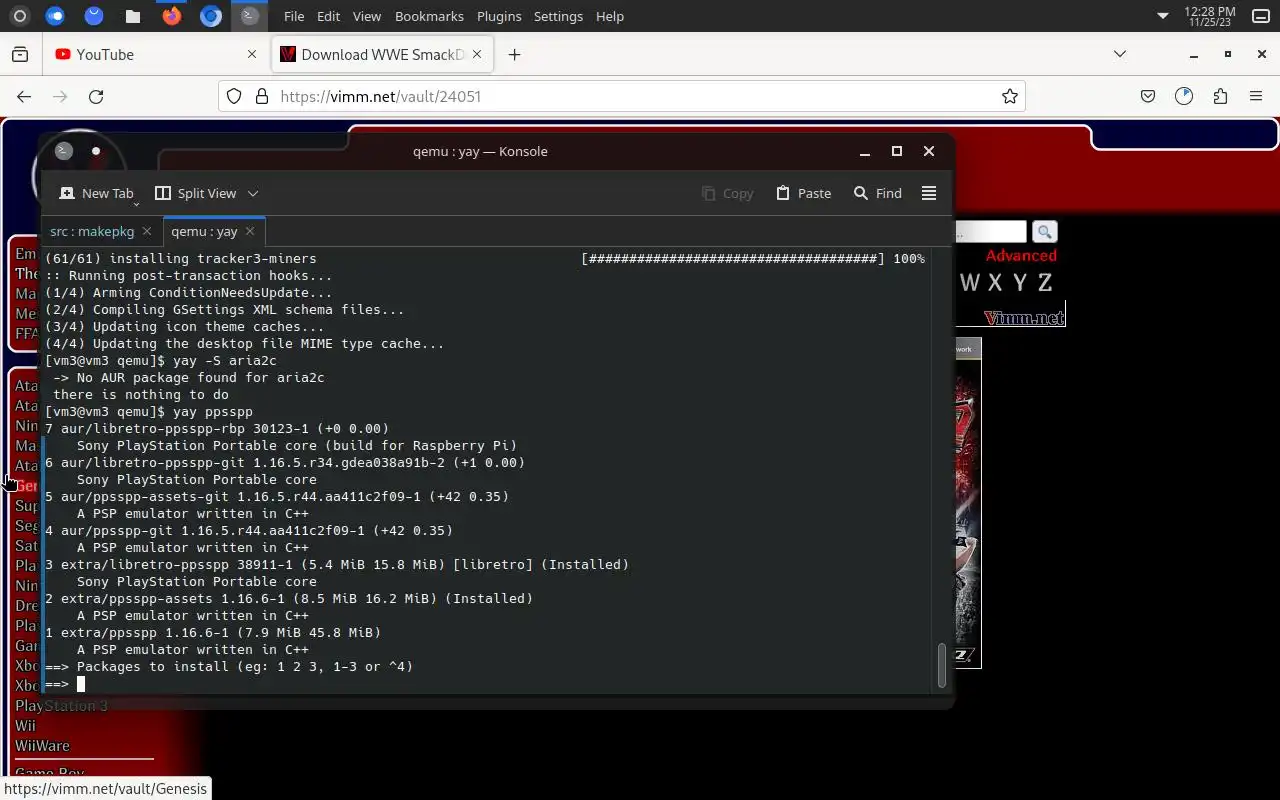Open the file manager from the top panel

(x=133, y=16)
